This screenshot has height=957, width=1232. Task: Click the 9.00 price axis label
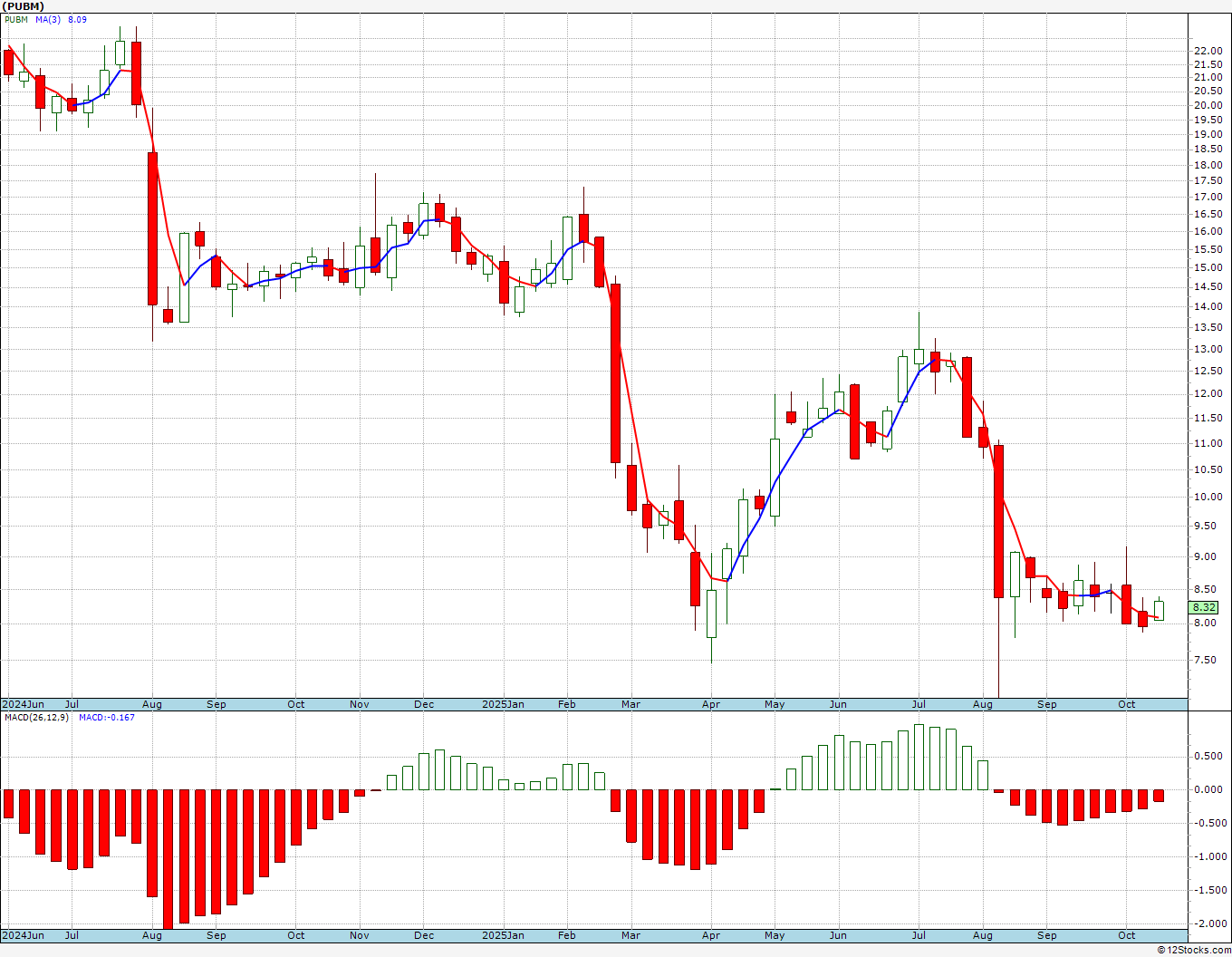pos(1205,556)
